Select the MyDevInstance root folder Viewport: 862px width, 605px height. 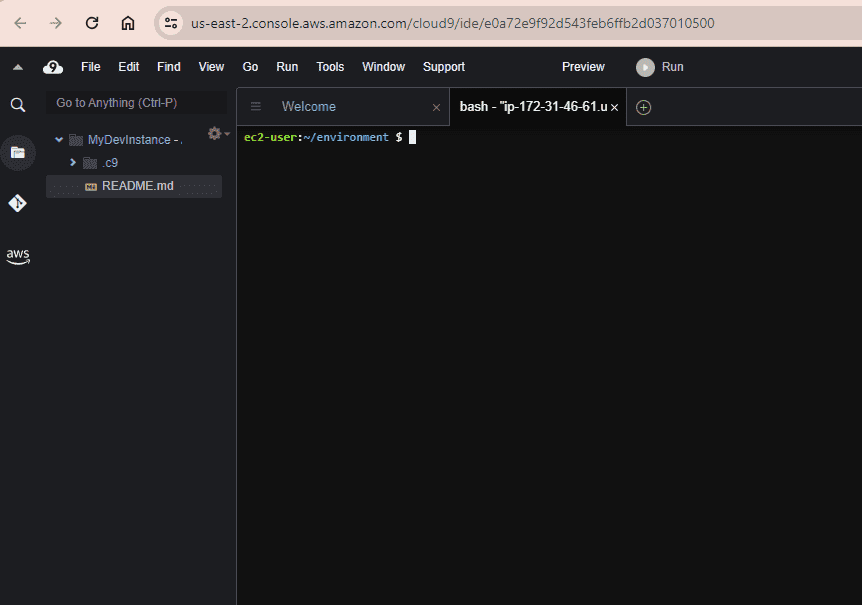pyautogui.click(x=134, y=140)
